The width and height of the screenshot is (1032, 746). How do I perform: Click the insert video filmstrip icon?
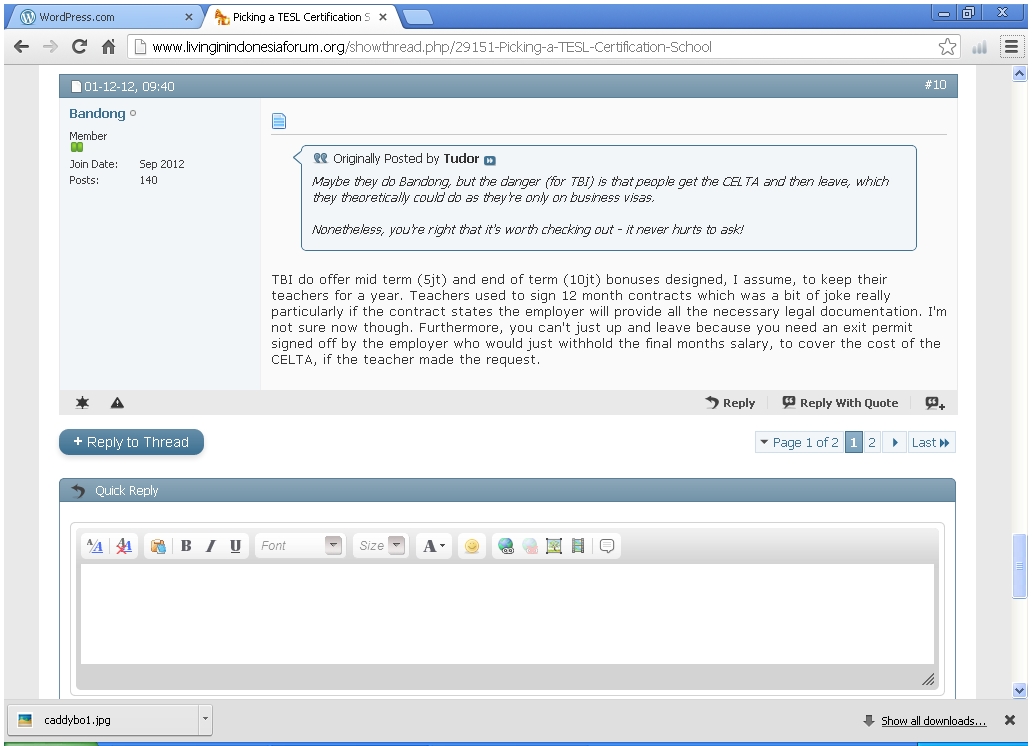pos(577,546)
